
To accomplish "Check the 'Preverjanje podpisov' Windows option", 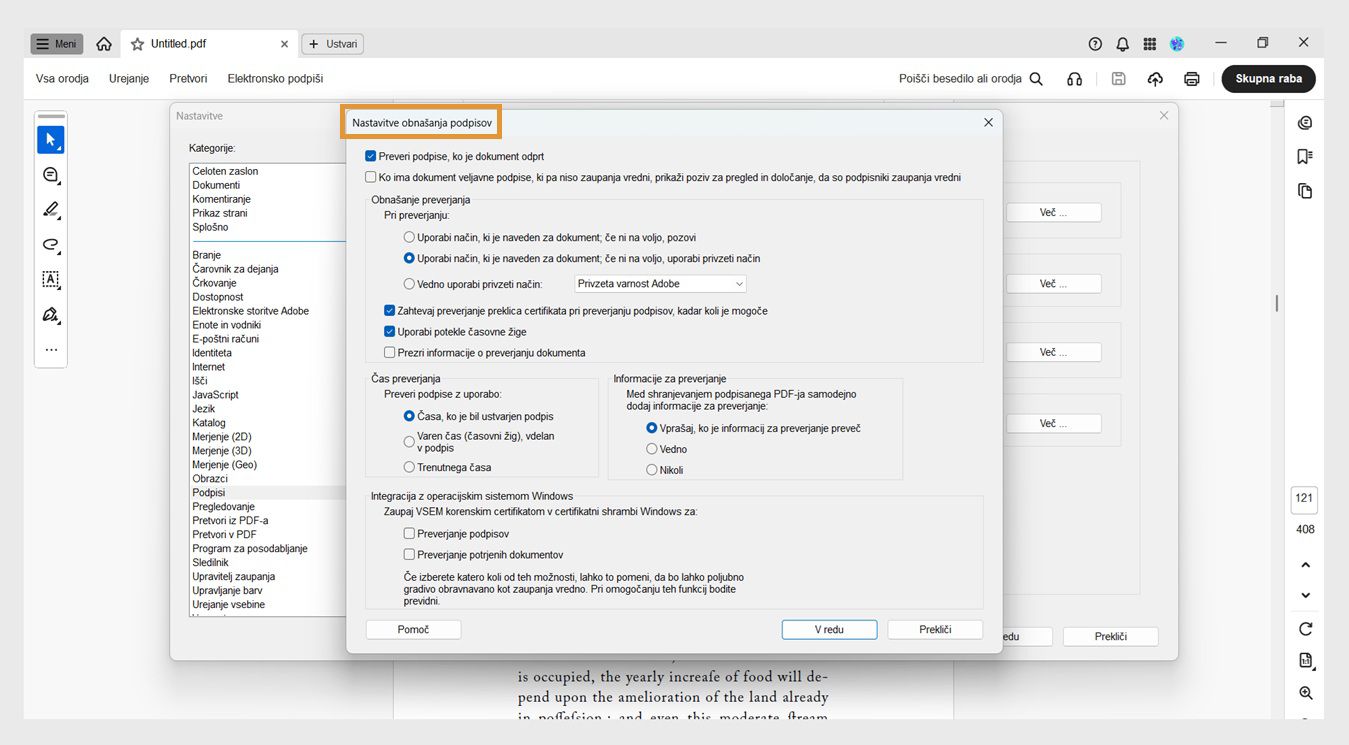I will (409, 534).
